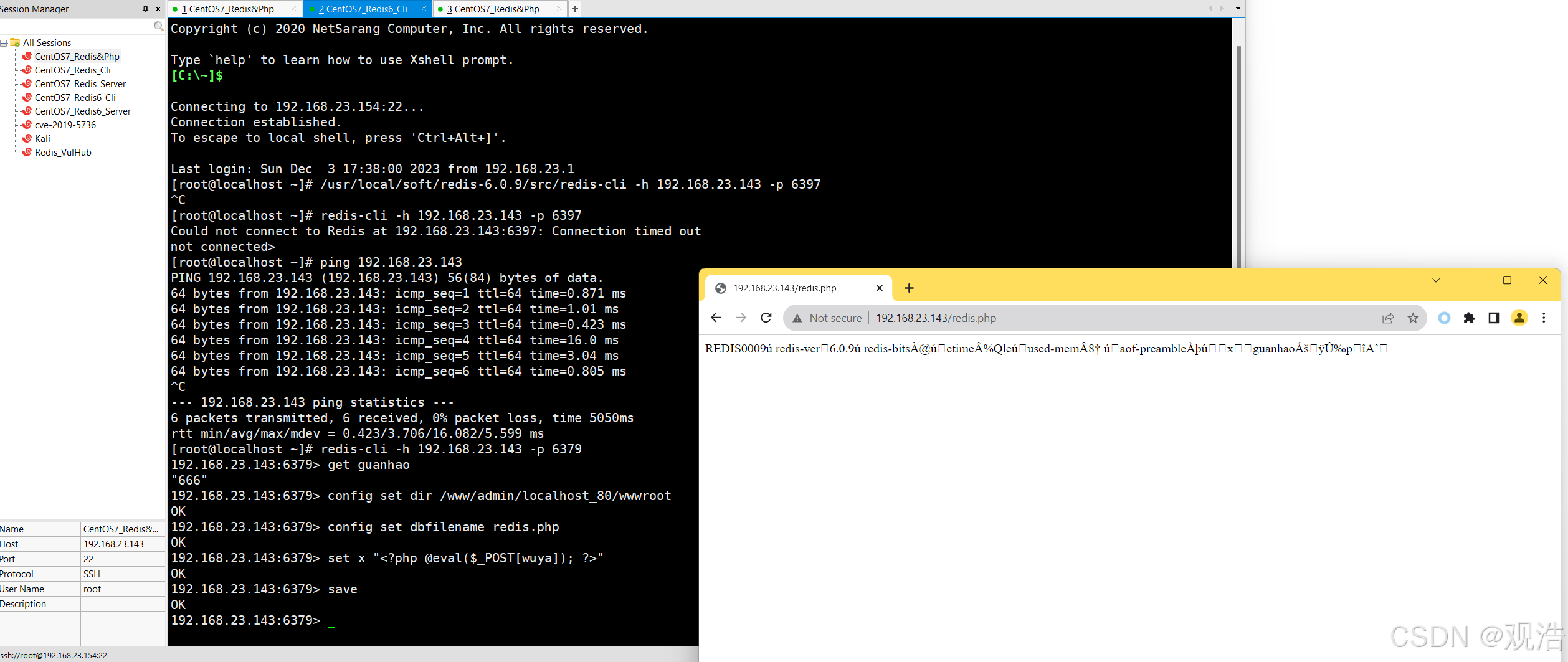This screenshot has height=662, width=1568.
Task: Close tab 3 CentOS7_Redis&Php
Action: point(559,9)
